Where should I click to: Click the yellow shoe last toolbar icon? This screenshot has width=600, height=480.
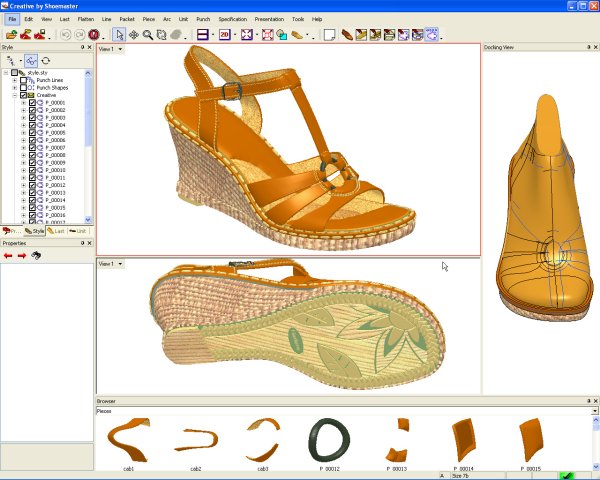[297, 35]
